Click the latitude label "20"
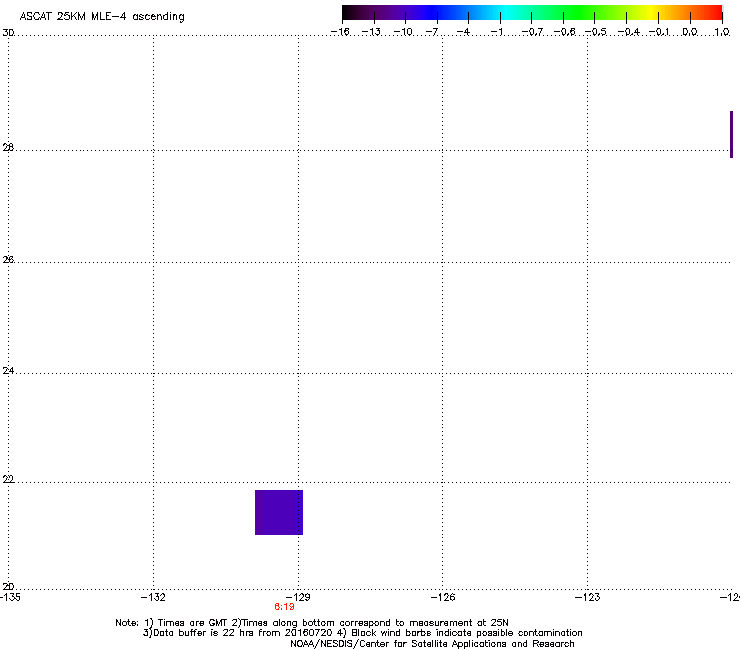The width and height of the screenshot is (740, 650). (8, 587)
